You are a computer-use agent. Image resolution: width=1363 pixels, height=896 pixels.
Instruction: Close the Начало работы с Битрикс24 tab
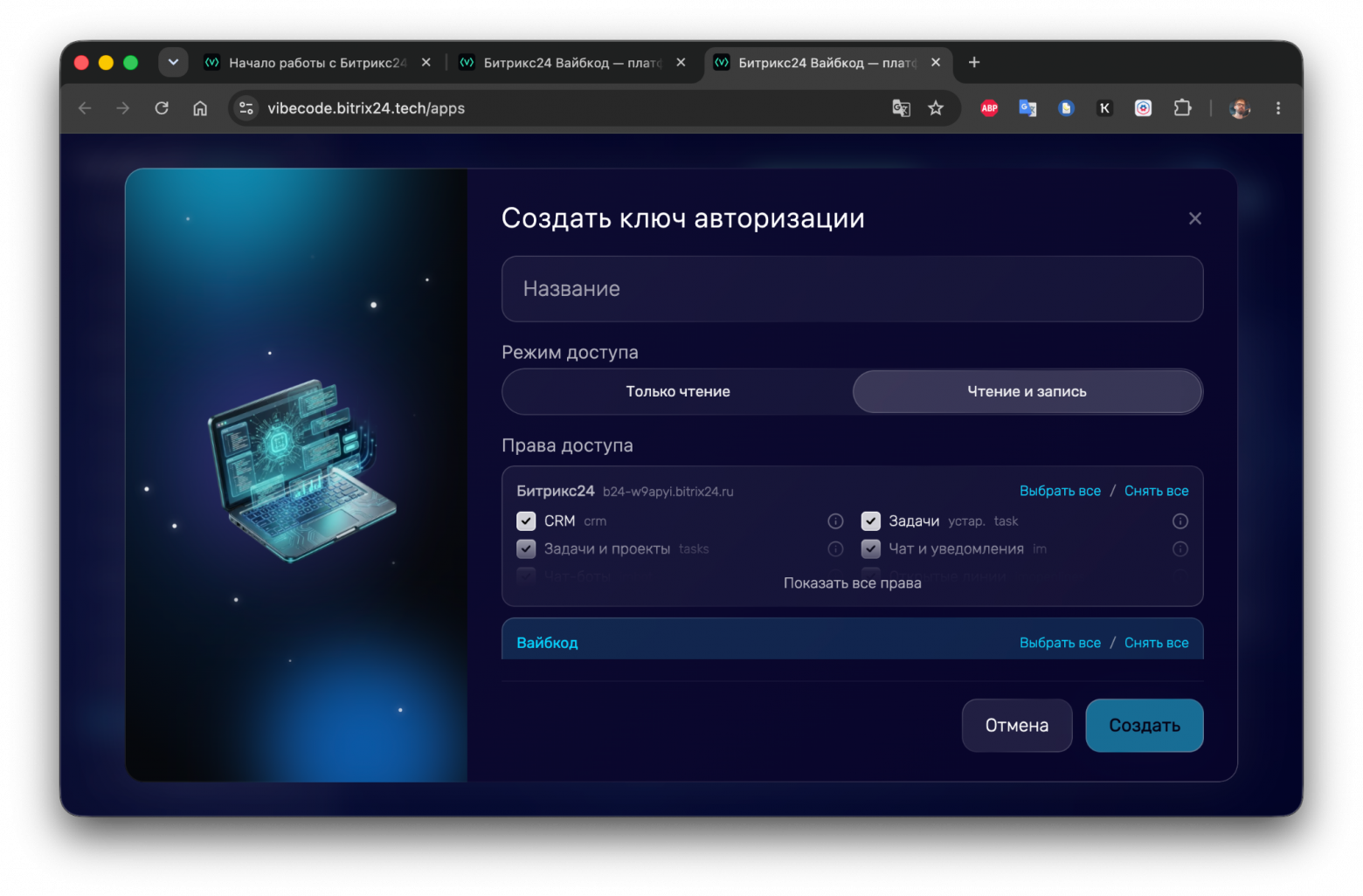426,63
